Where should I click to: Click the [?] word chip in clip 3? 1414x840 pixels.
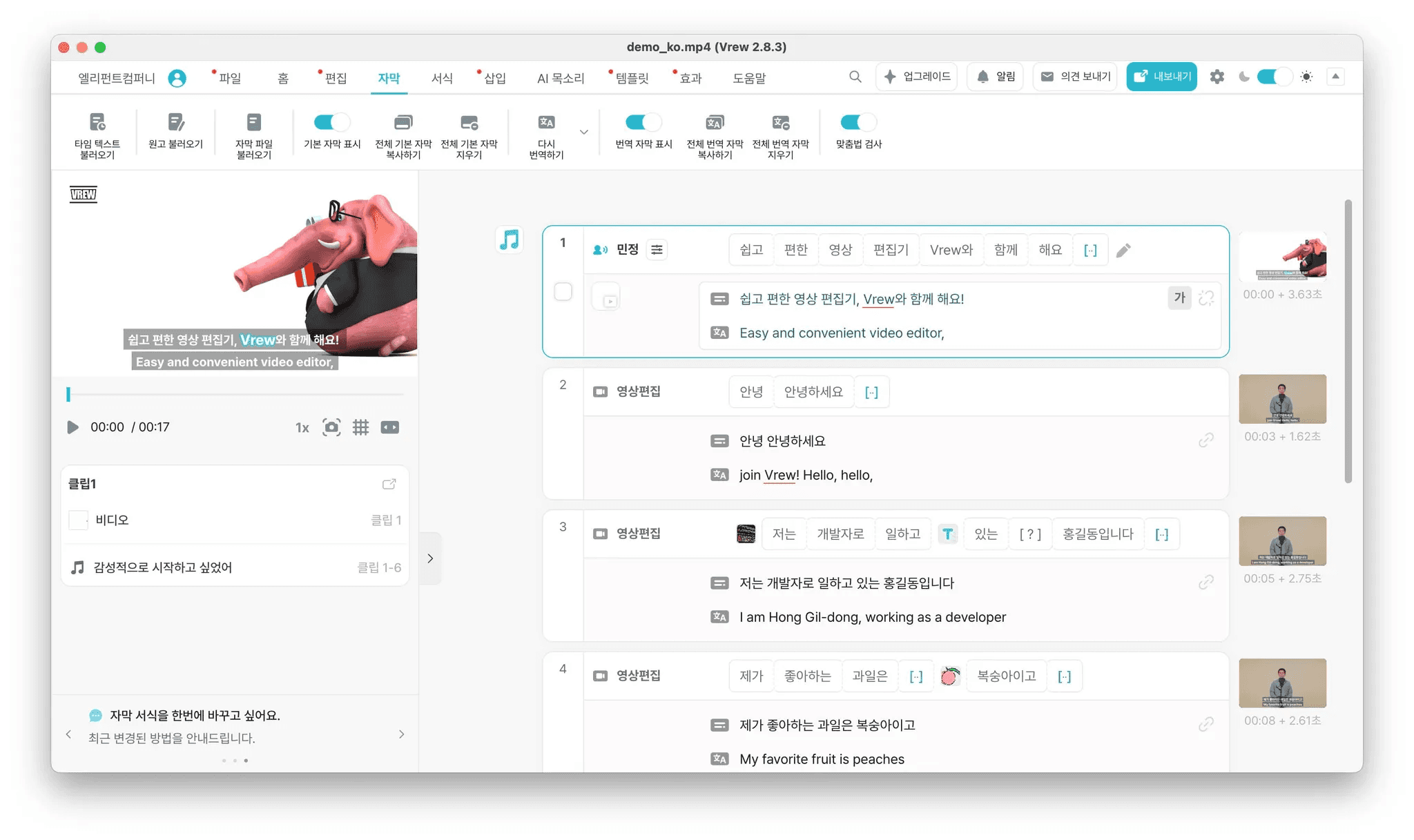1030,534
